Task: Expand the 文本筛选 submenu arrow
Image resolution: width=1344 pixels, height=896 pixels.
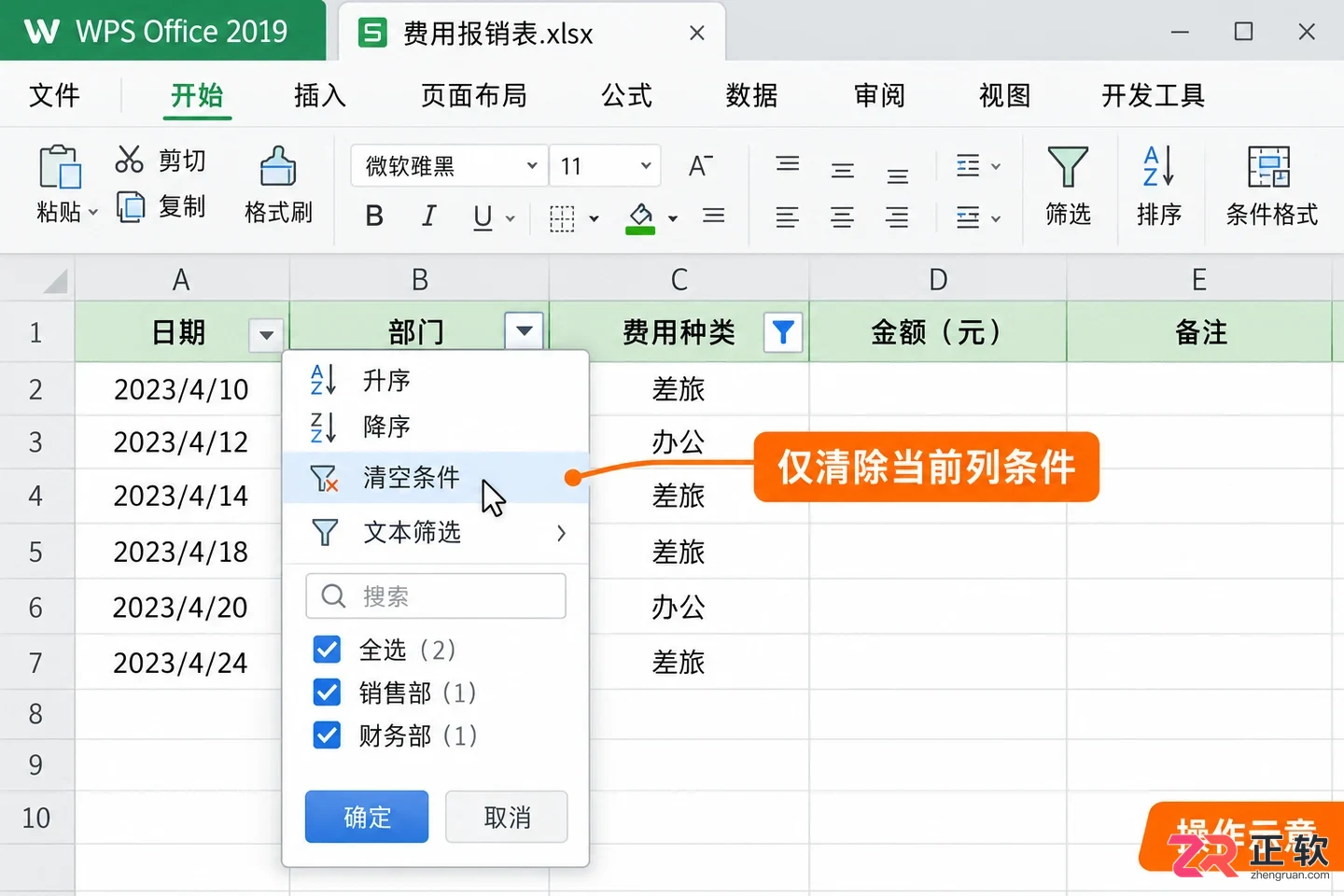Action: 561,533
